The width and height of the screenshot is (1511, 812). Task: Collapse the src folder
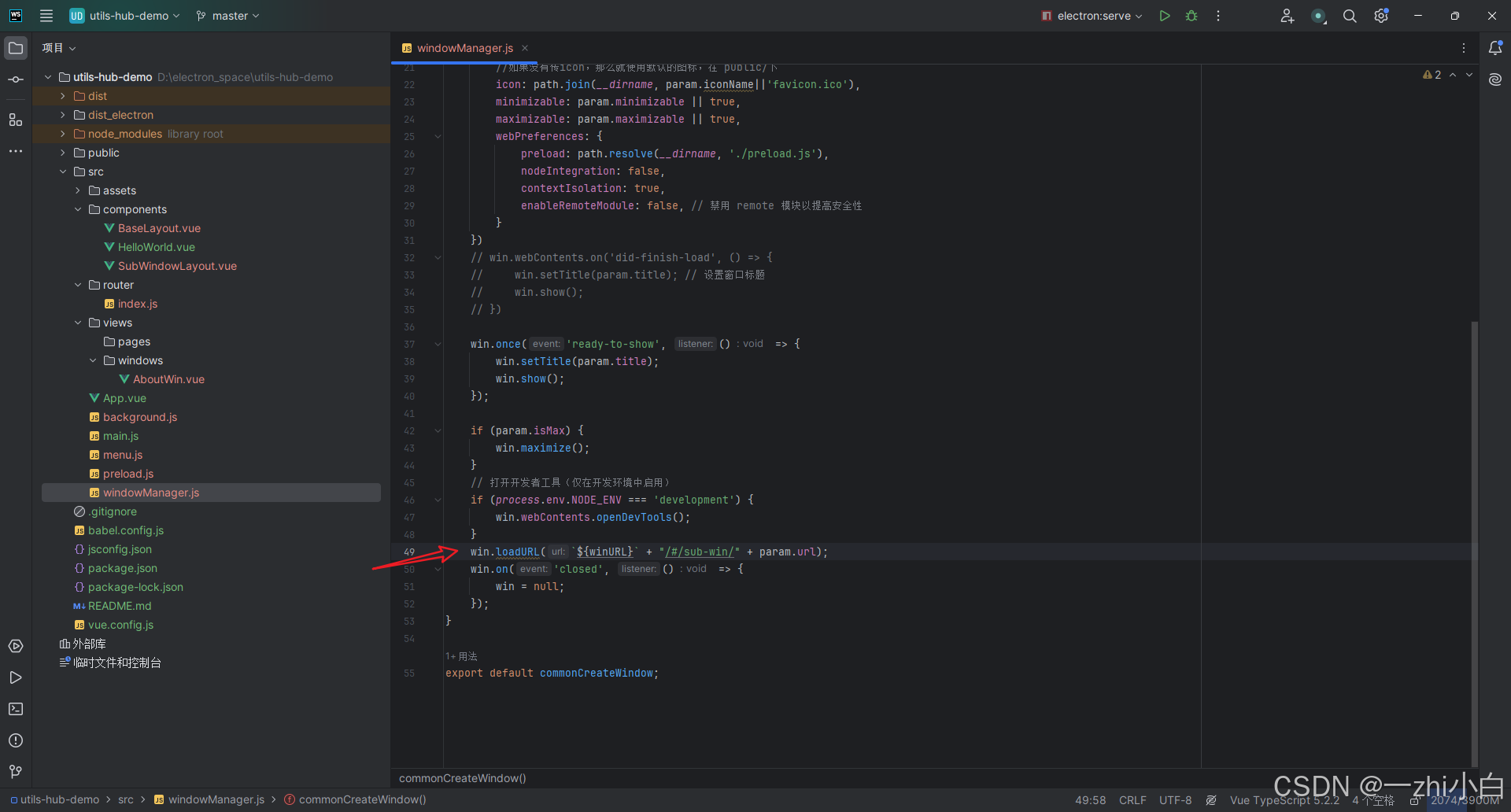(x=63, y=172)
